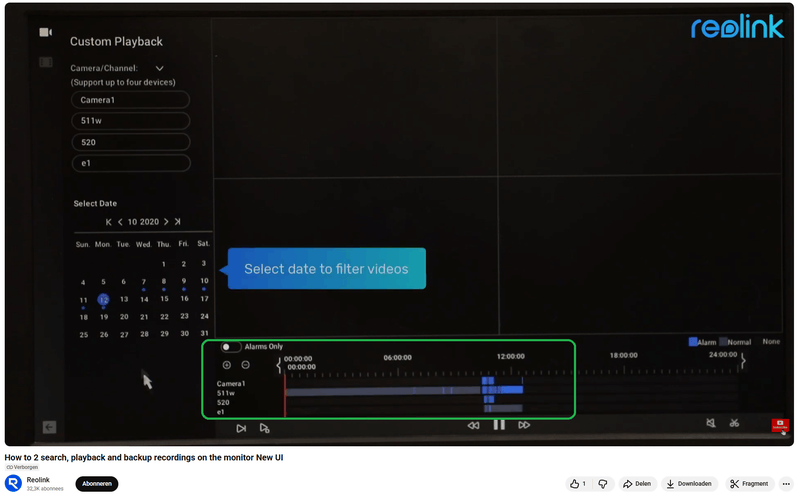Go to next month in calendar

coord(166,222)
